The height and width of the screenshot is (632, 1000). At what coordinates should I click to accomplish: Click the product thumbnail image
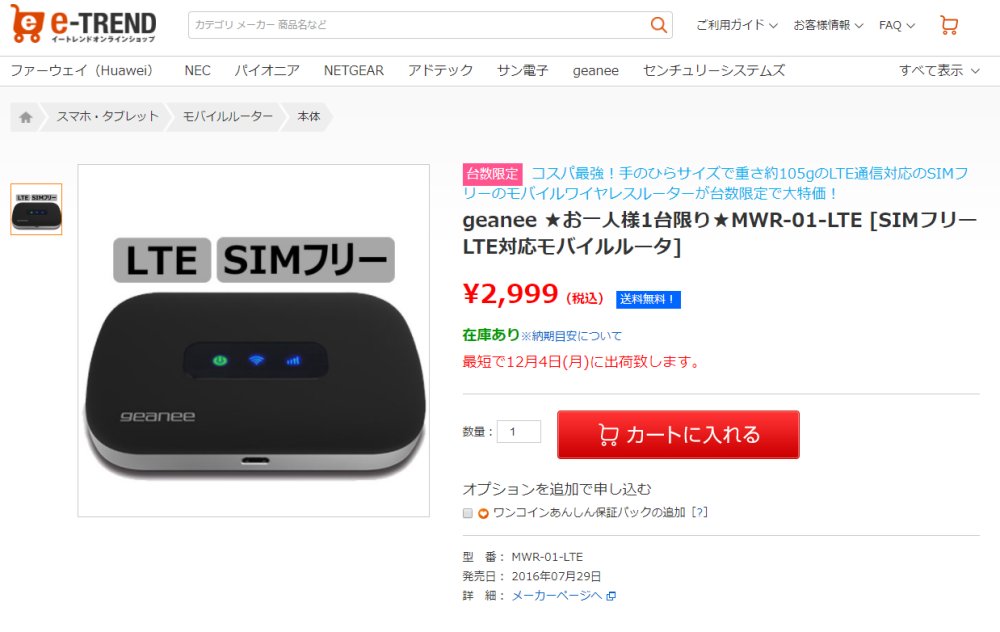[36, 209]
